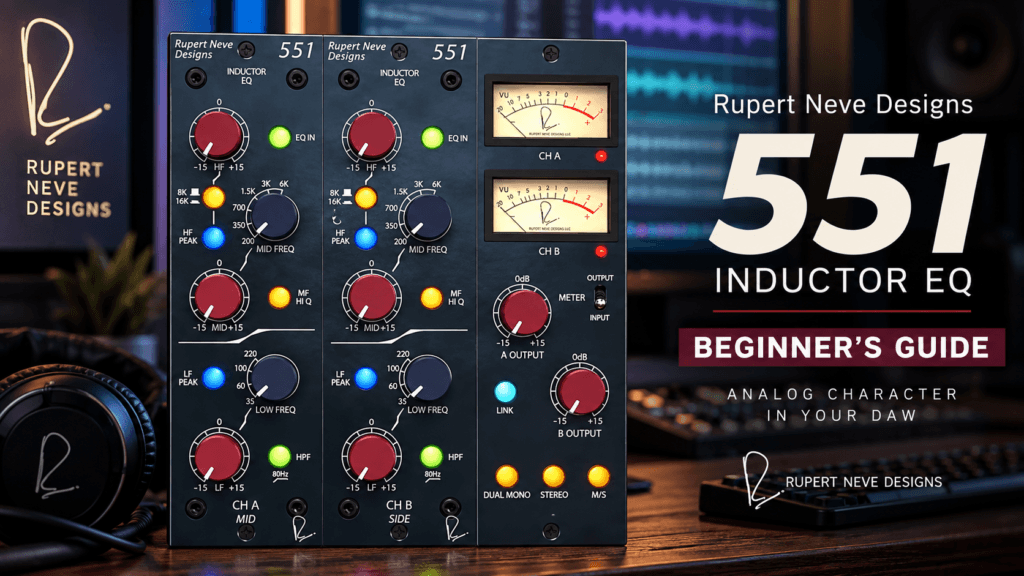
Task: Click CH B module top center screw
Action: pyautogui.click(x=399, y=51)
